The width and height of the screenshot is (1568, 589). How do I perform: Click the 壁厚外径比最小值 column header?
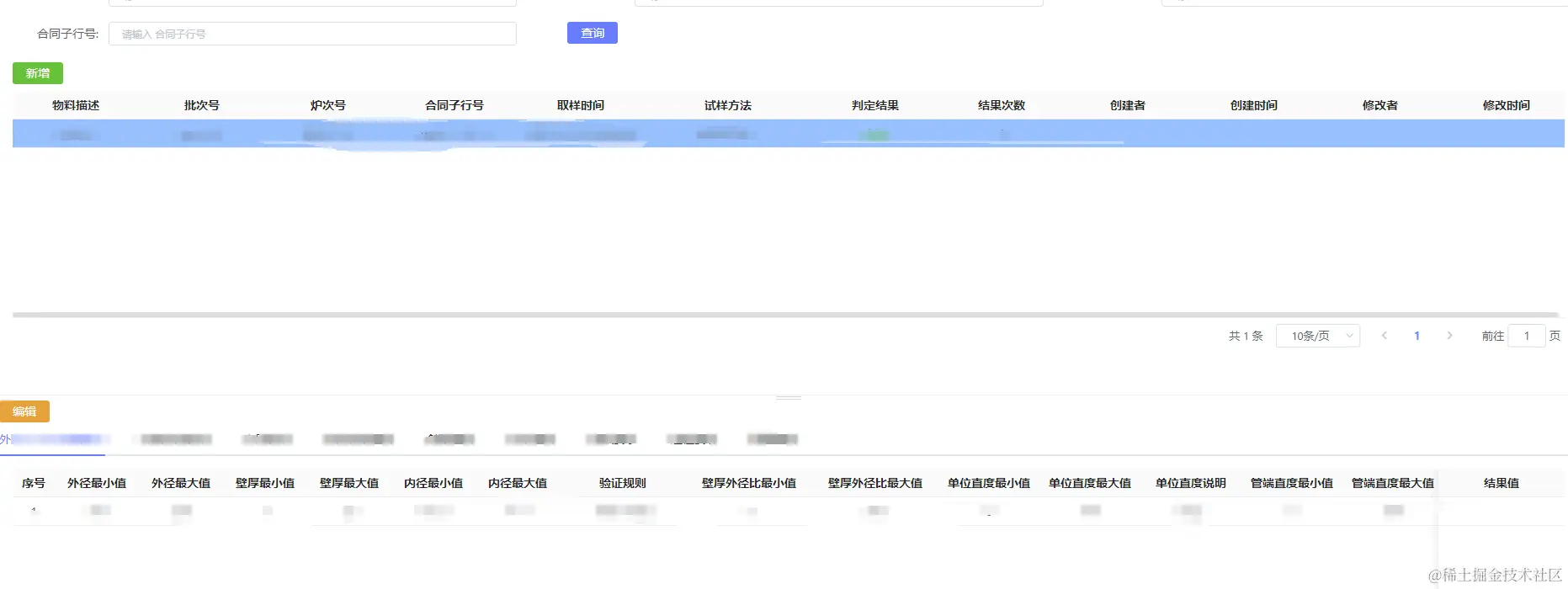(x=749, y=483)
